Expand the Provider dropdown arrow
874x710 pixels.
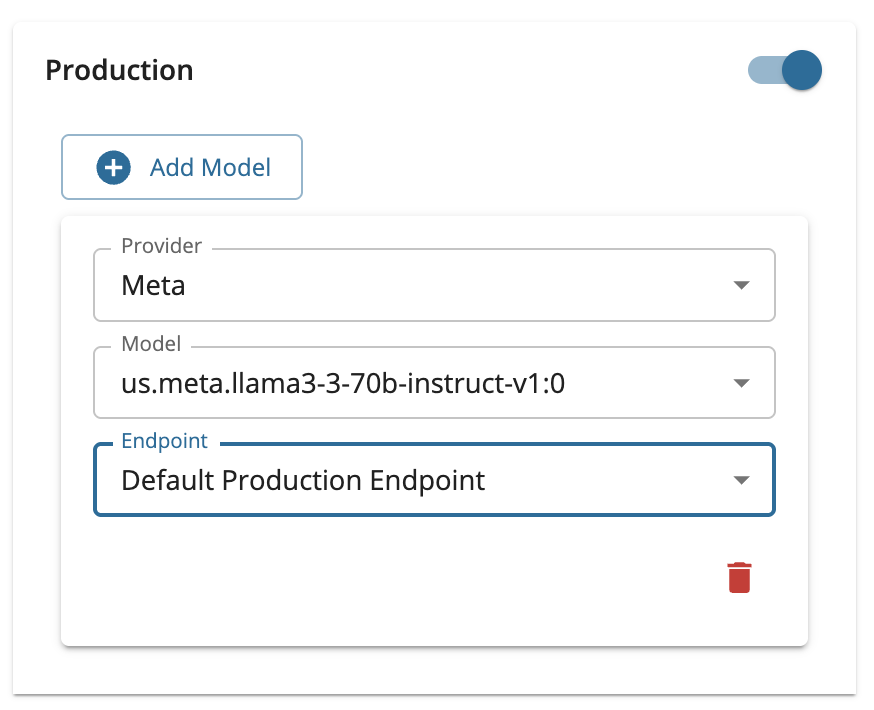click(741, 285)
